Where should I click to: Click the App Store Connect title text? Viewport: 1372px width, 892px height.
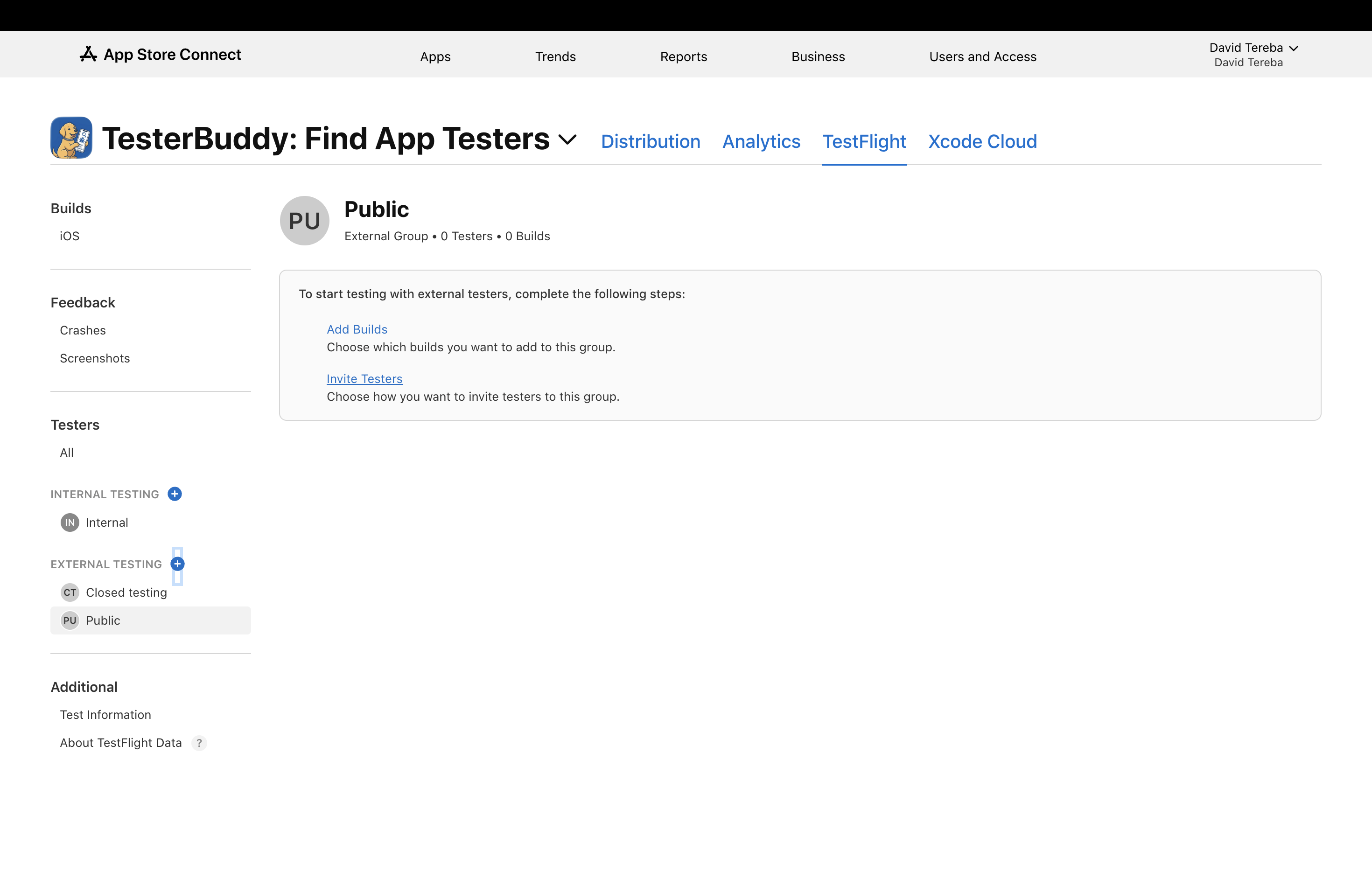(x=172, y=54)
